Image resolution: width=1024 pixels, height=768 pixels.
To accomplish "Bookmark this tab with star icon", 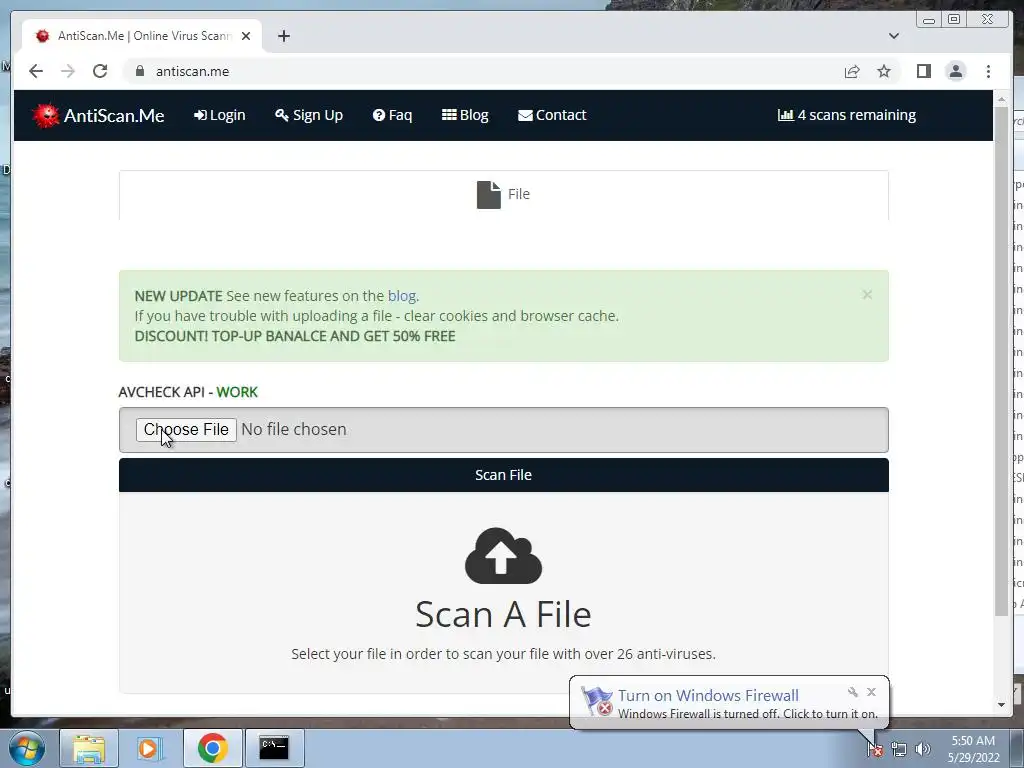I will tap(884, 71).
